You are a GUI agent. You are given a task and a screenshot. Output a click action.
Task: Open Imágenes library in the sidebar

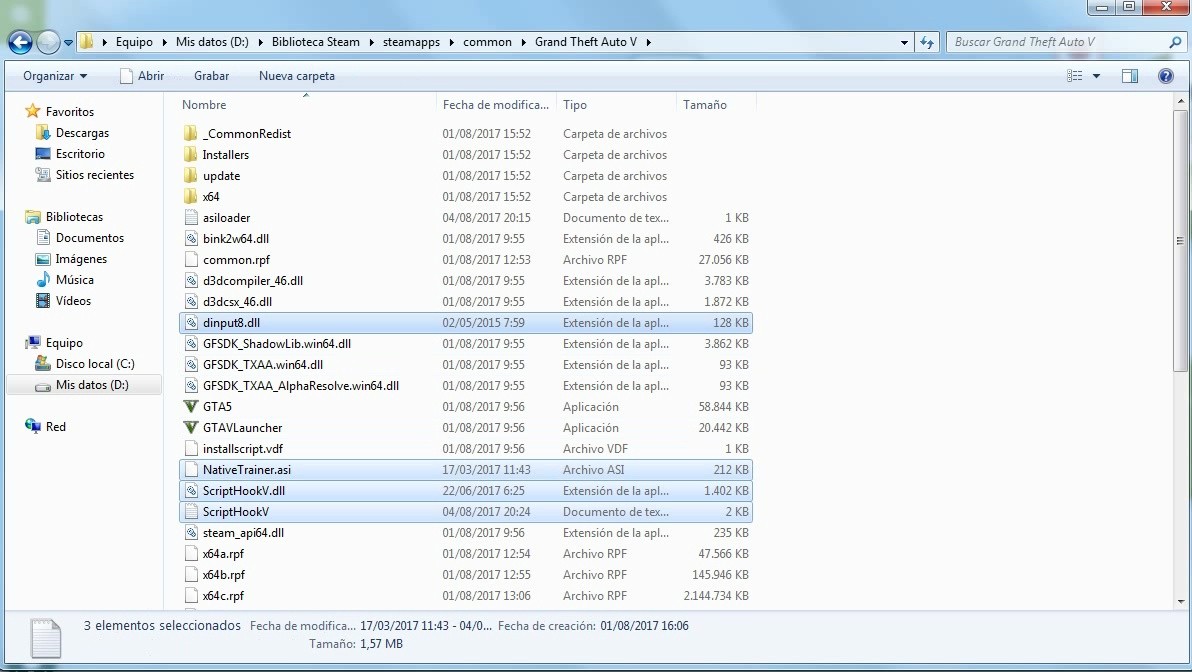[x=81, y=259]
